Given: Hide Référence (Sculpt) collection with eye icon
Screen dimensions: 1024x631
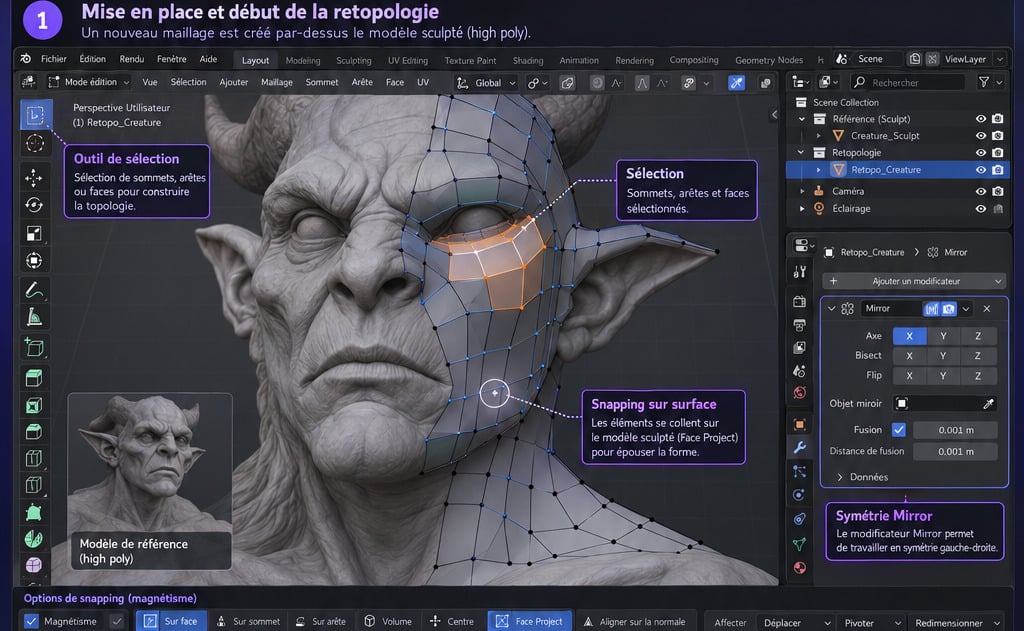Looking at the screenshot, I should point(980,119).
